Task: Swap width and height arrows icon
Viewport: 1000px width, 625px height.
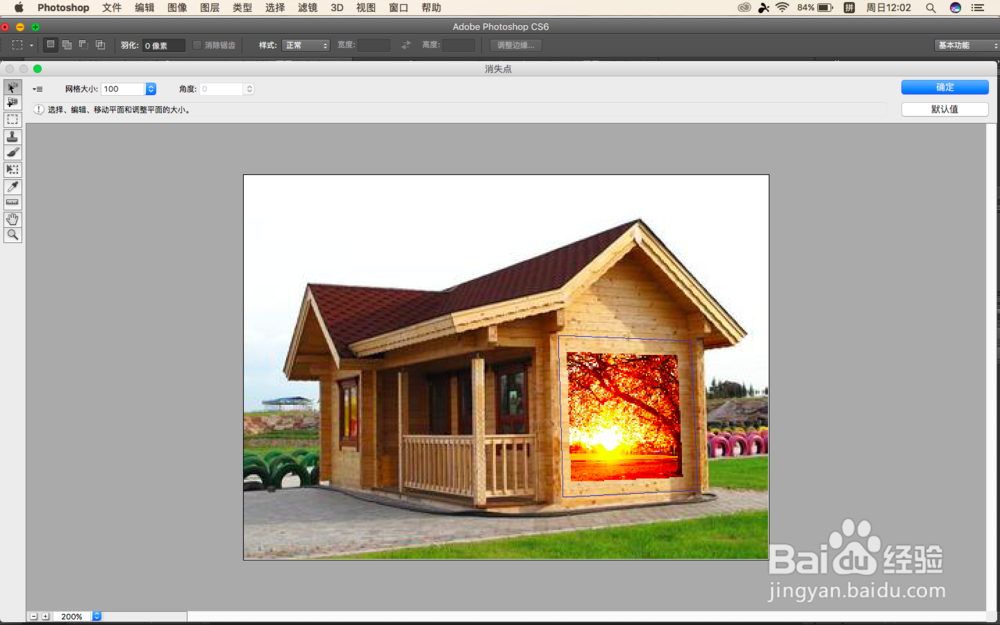Action: point(406,45)
